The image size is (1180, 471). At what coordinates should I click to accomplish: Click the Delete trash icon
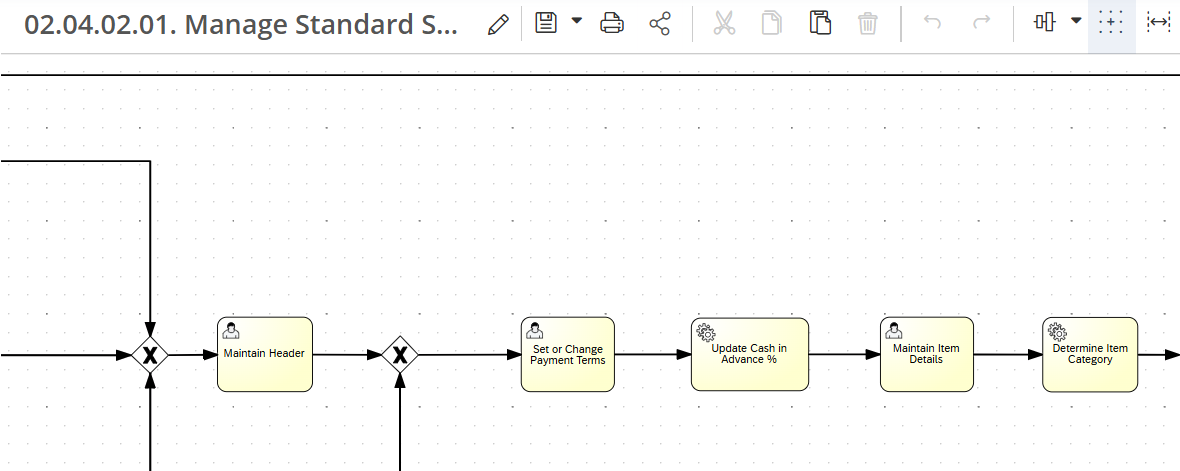868,24
